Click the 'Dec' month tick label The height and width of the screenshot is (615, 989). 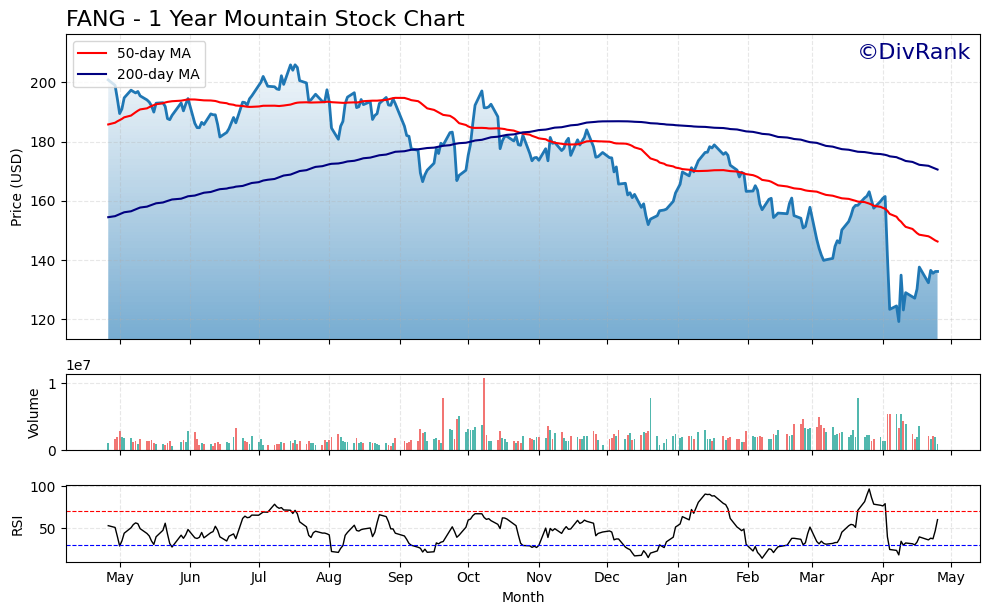607,577
